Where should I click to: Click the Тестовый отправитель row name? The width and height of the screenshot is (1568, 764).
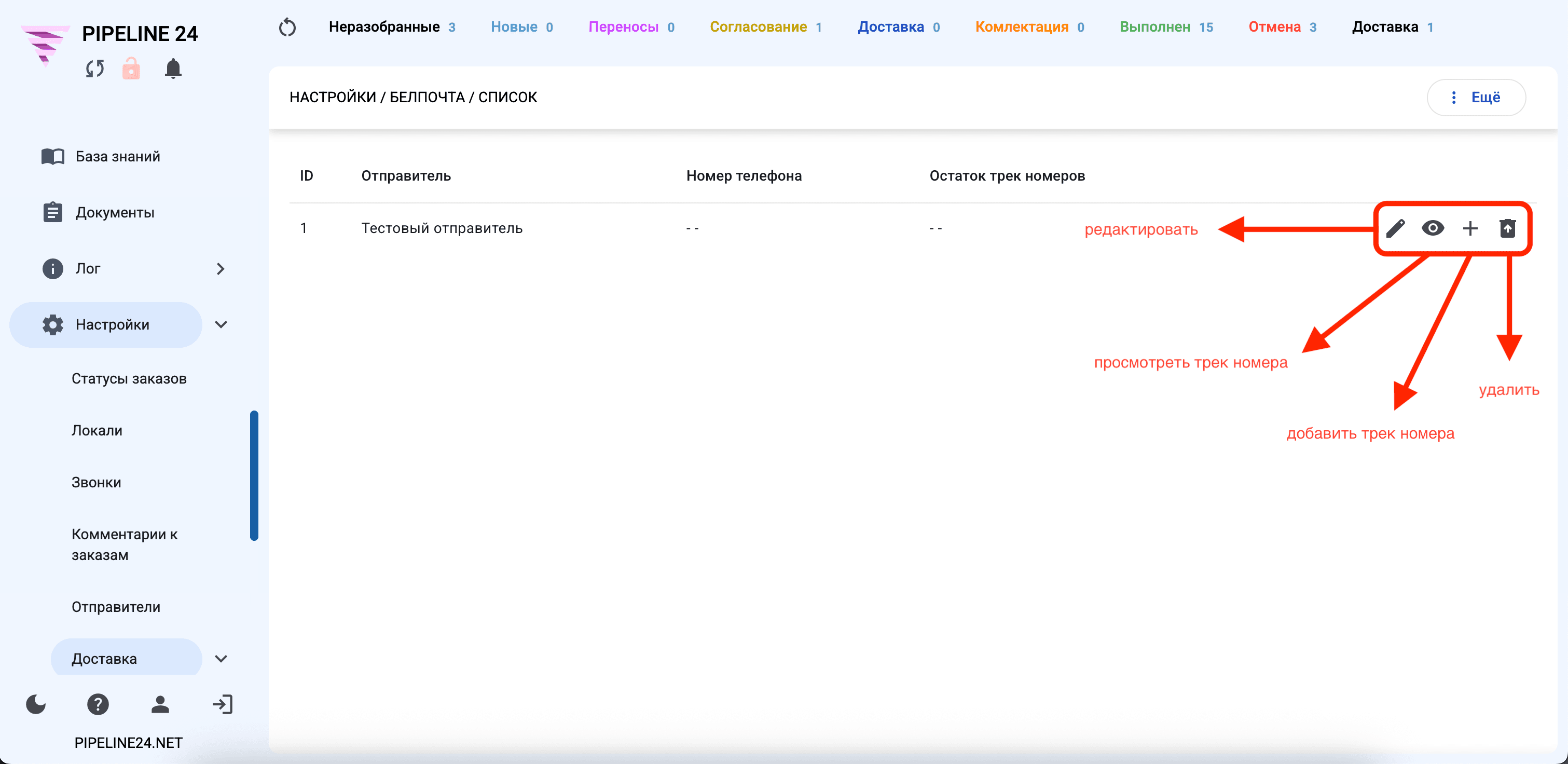tap(442, 228)
